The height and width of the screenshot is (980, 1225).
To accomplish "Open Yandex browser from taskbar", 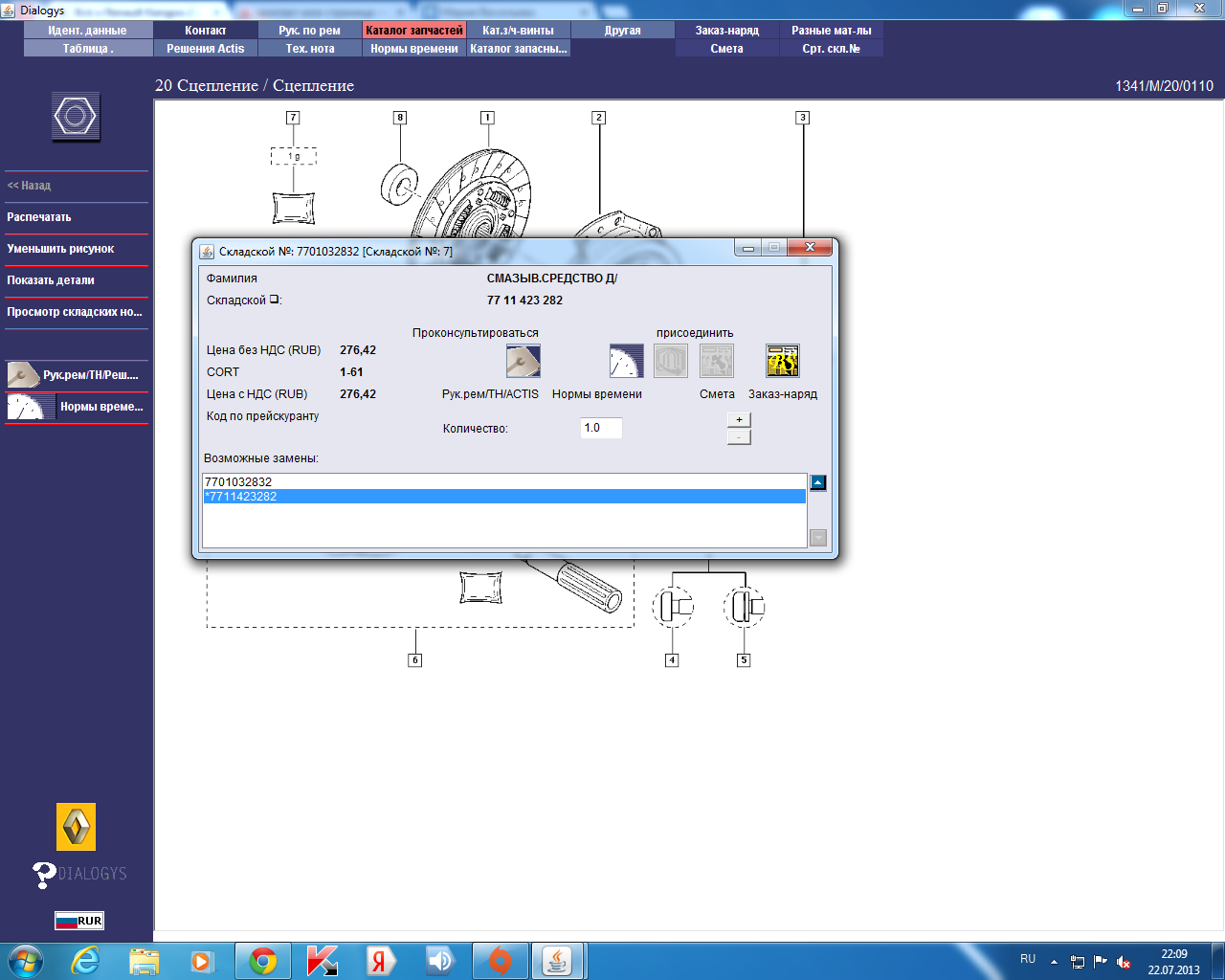I will point(381,961).
